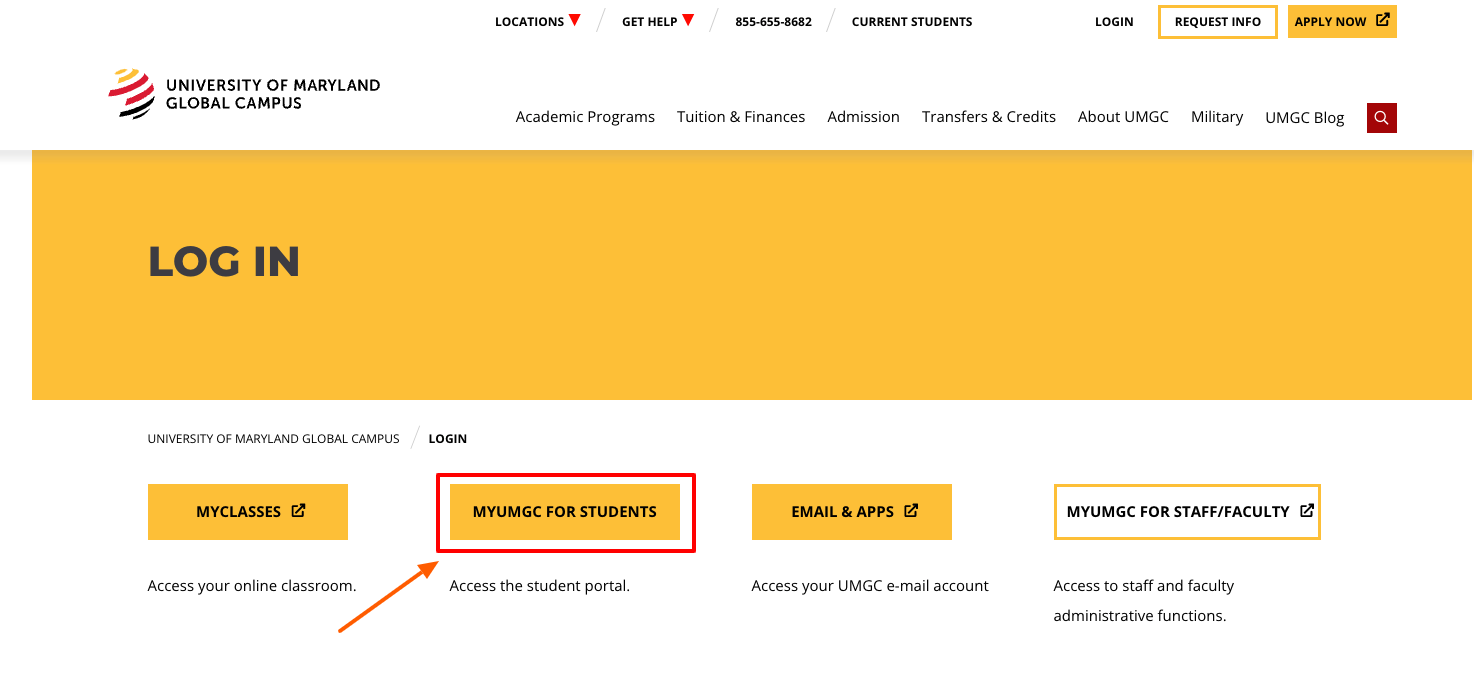Click the Military navigation item

point(1216,117)
